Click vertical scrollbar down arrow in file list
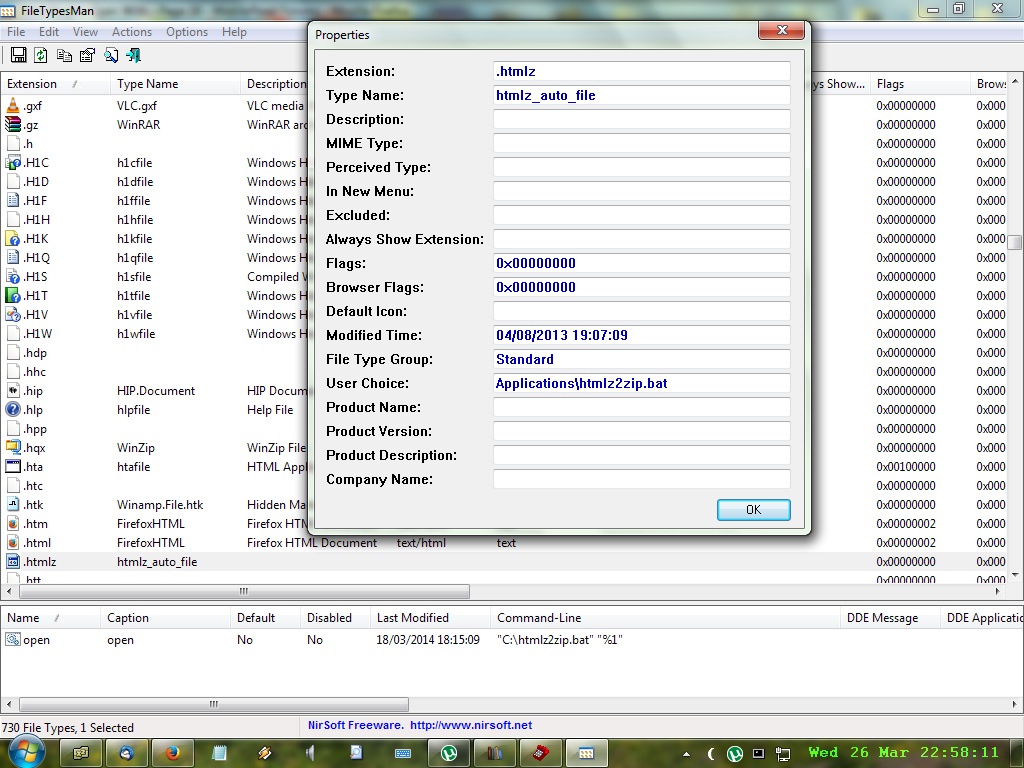The height and width of the screenshot is (768, 1024). click(1014, 575)
